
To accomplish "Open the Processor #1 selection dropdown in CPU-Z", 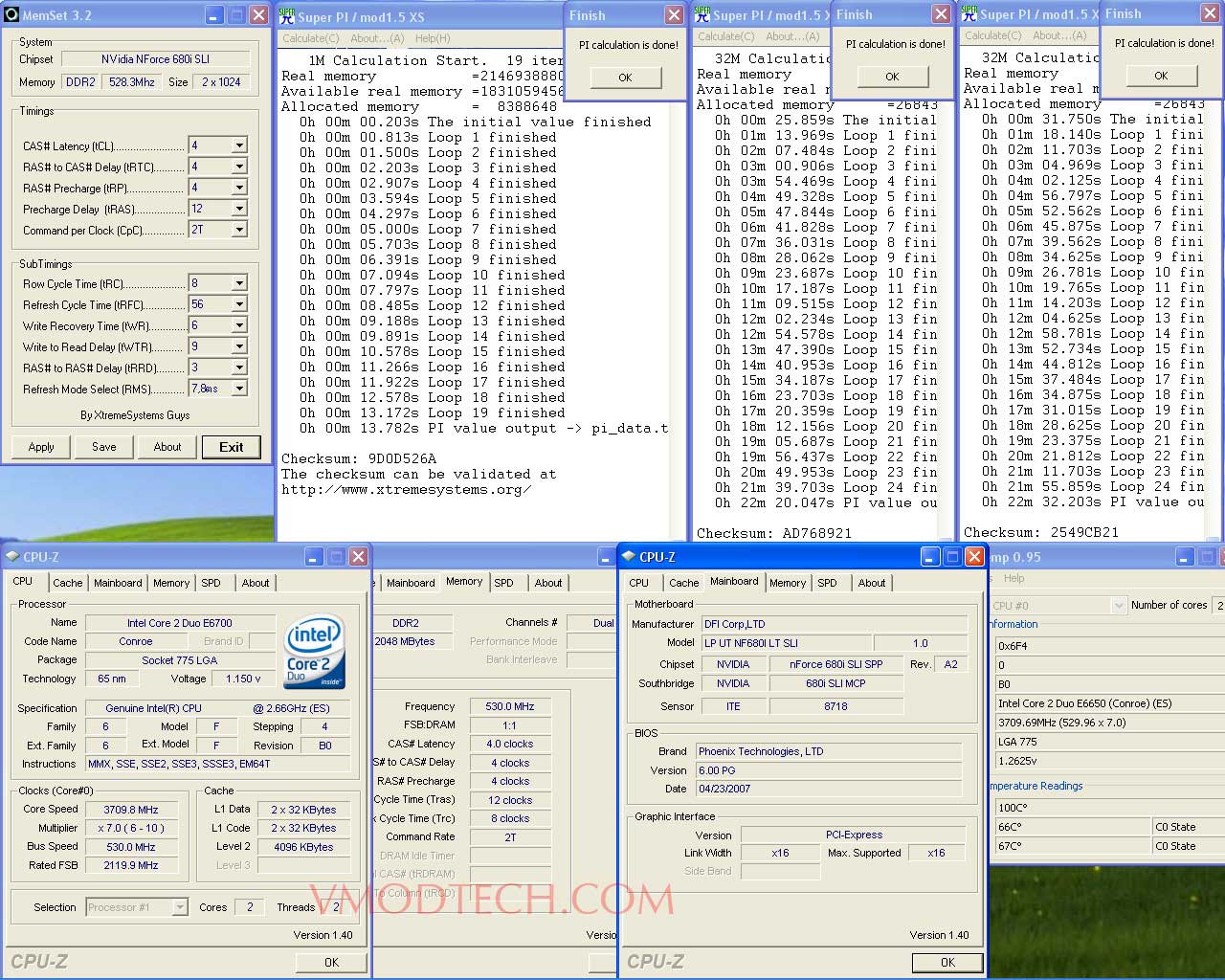I will (179, 907).
